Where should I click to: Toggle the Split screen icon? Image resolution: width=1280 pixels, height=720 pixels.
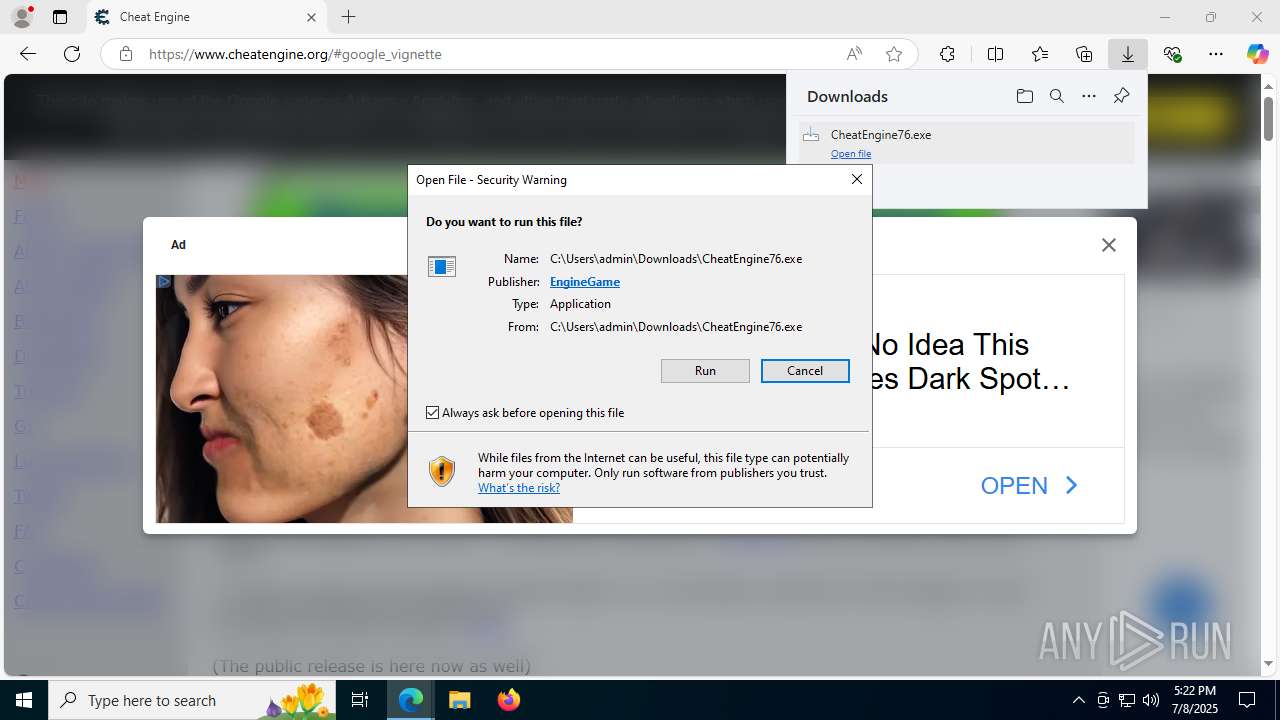(x=995, y=54)
